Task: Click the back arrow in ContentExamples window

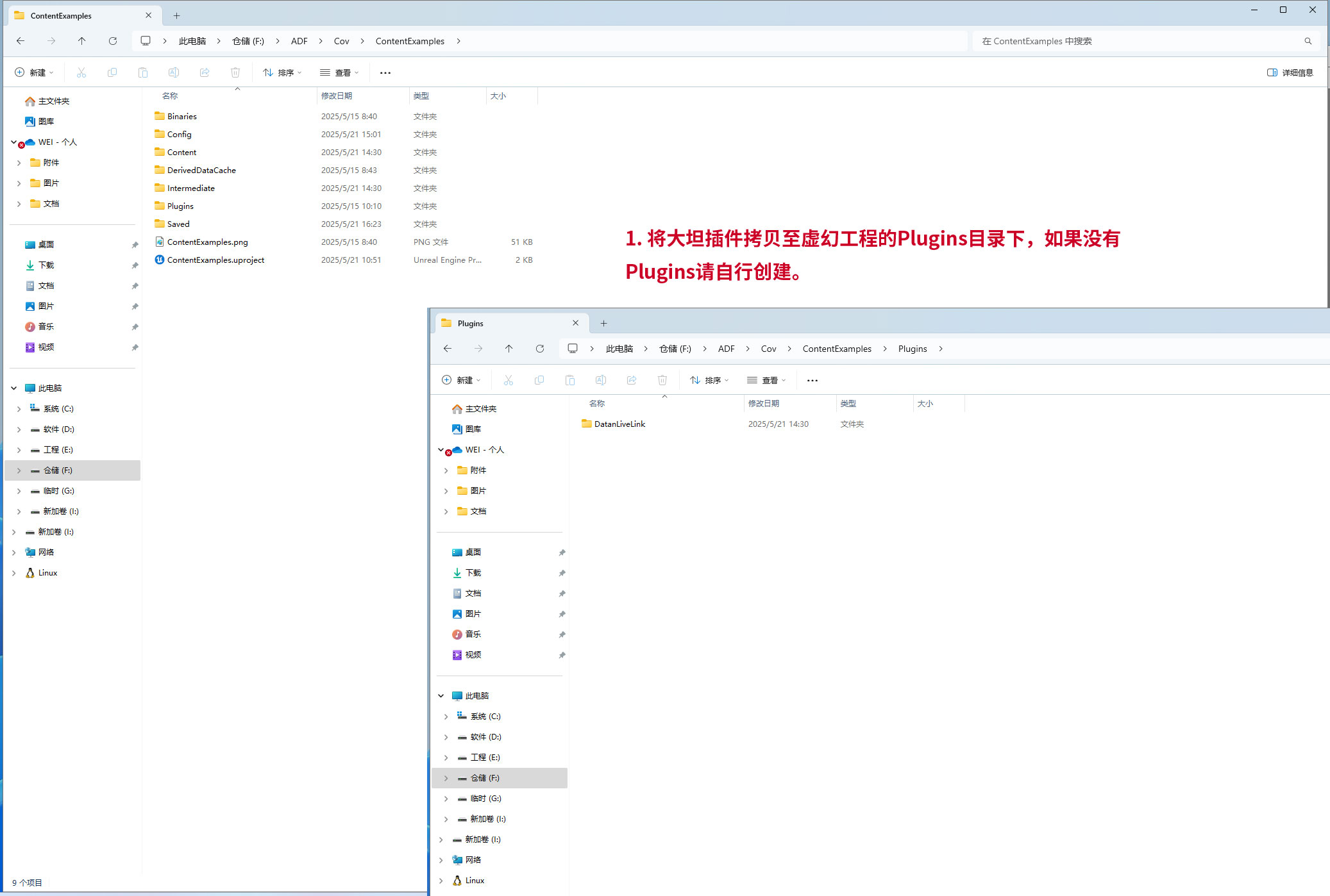Action: point(21,41)
